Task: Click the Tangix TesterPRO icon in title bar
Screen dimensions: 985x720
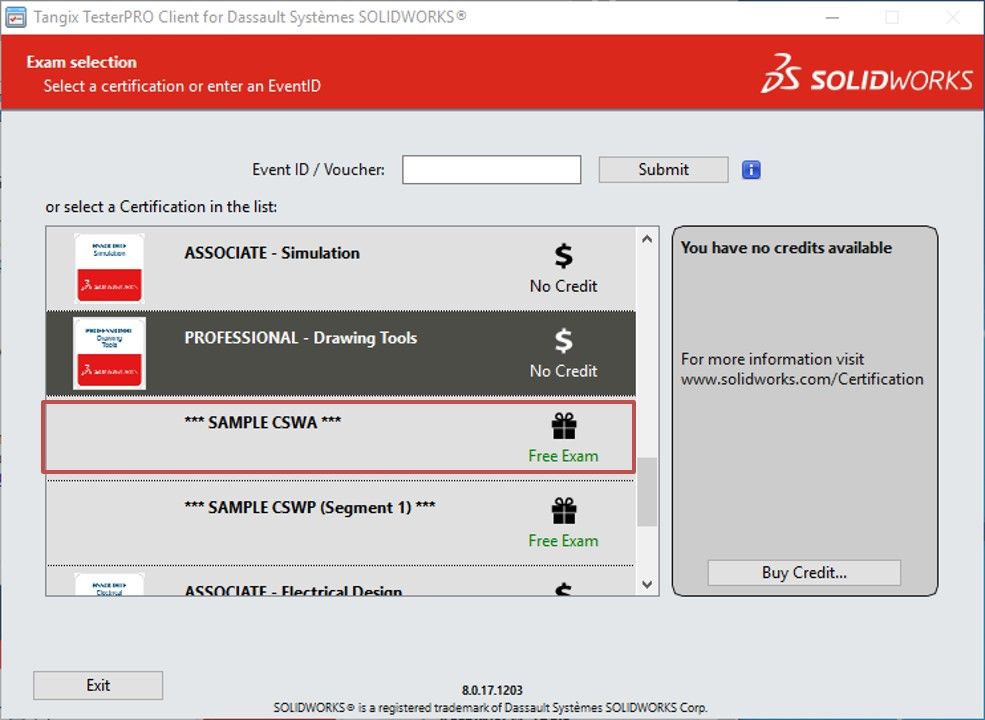Action: coord(16,17)
